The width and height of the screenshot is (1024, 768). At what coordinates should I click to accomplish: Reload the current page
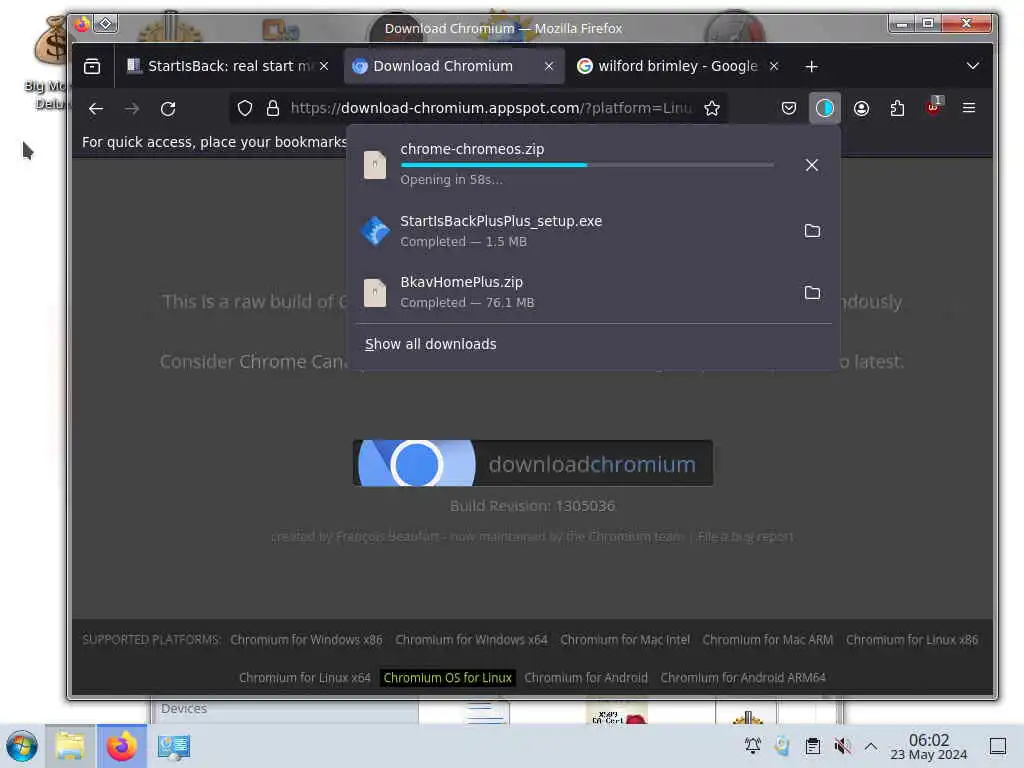point(168,108)
